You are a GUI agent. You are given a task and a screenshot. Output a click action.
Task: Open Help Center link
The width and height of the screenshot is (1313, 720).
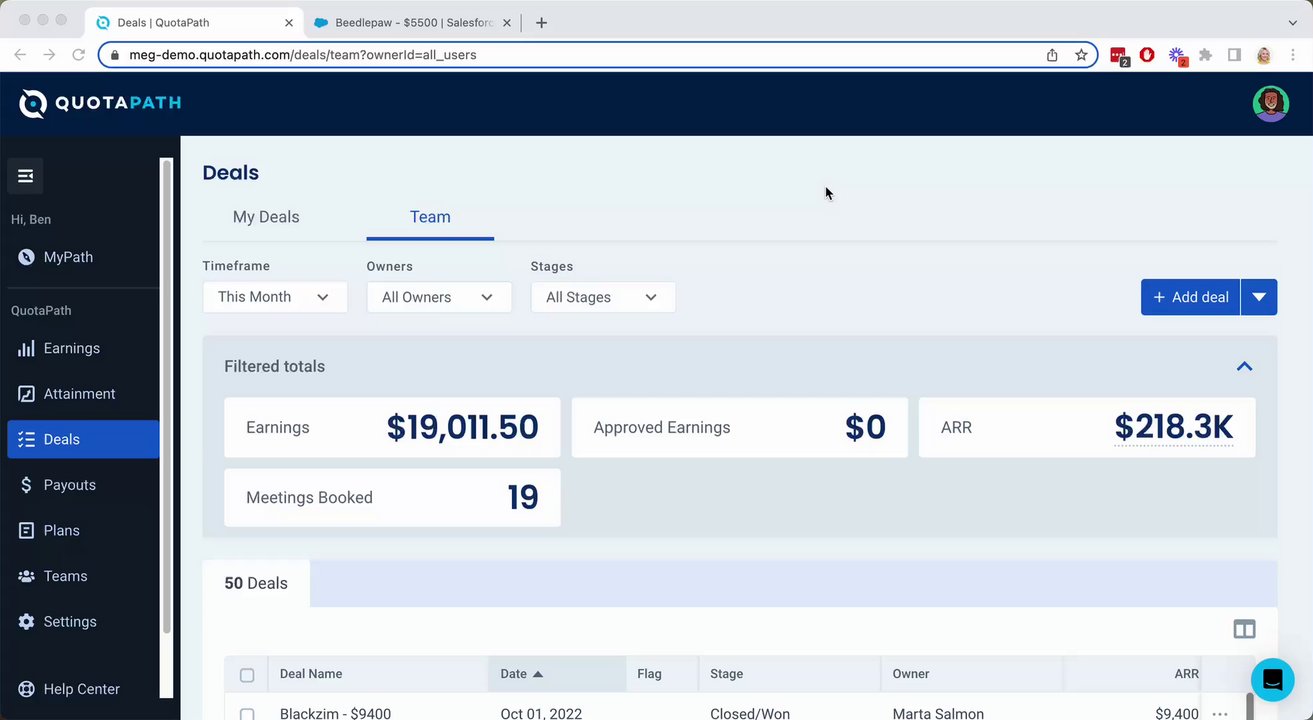82,689
